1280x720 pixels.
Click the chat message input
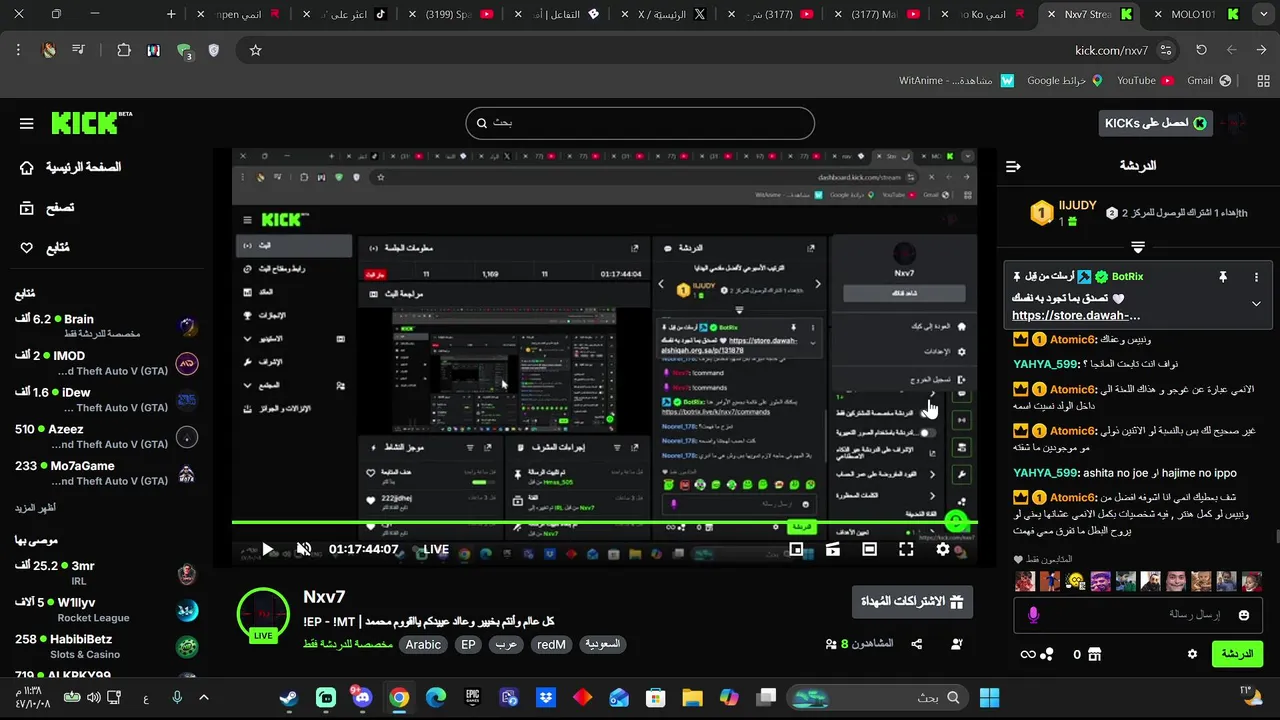(x=1137, y=615)
